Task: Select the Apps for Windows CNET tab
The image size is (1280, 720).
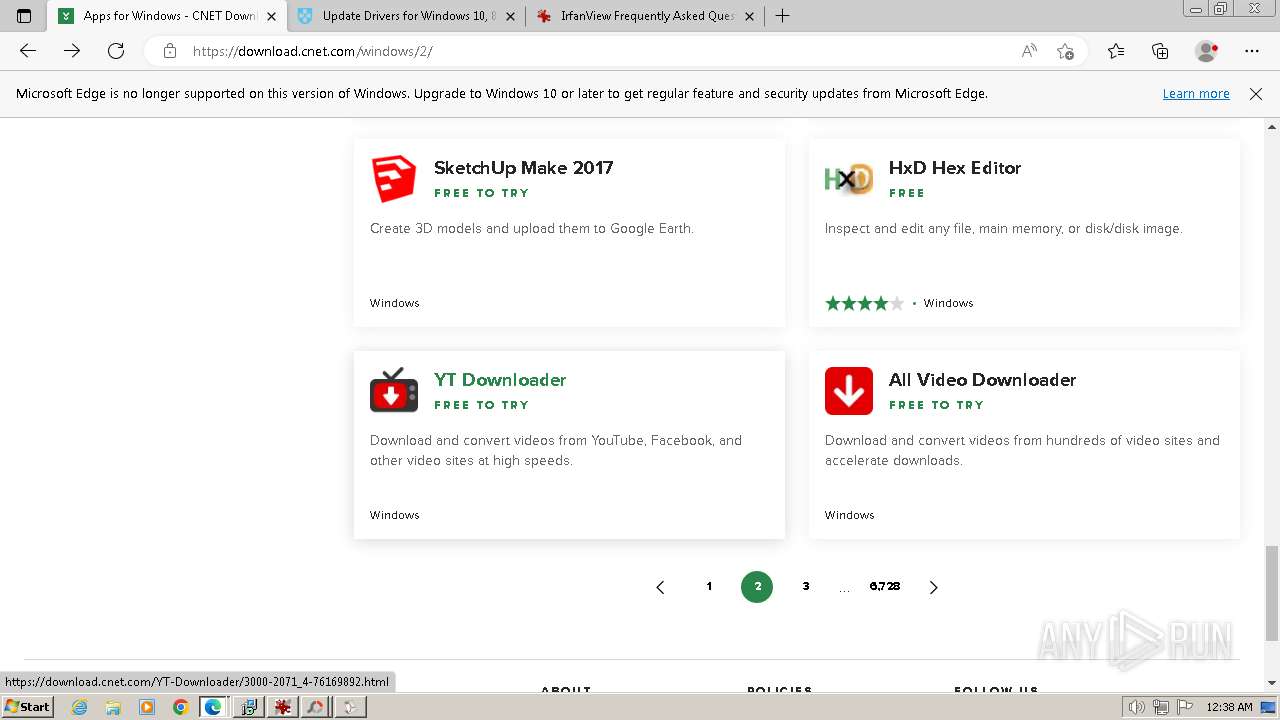Action: coord(167,16)
